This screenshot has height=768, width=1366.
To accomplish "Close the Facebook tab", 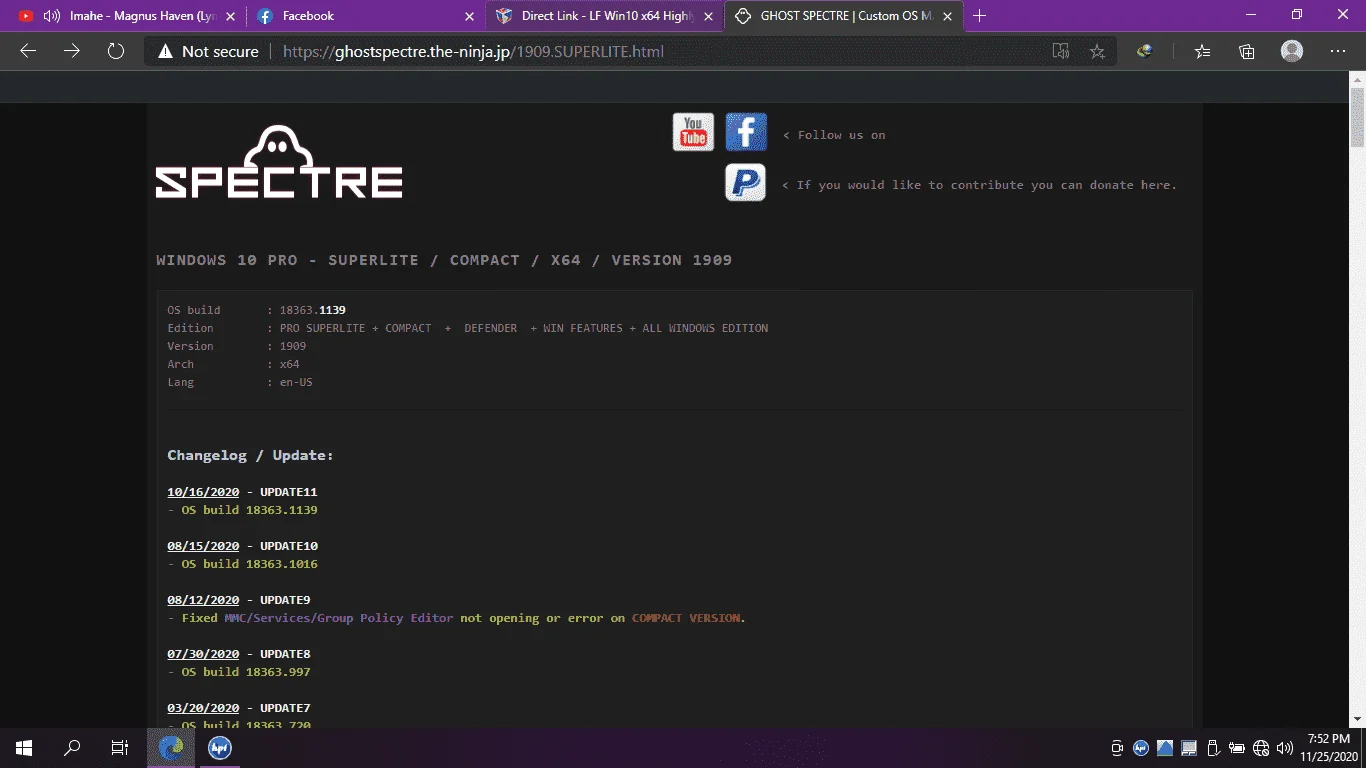I will (x=470, y=16).
